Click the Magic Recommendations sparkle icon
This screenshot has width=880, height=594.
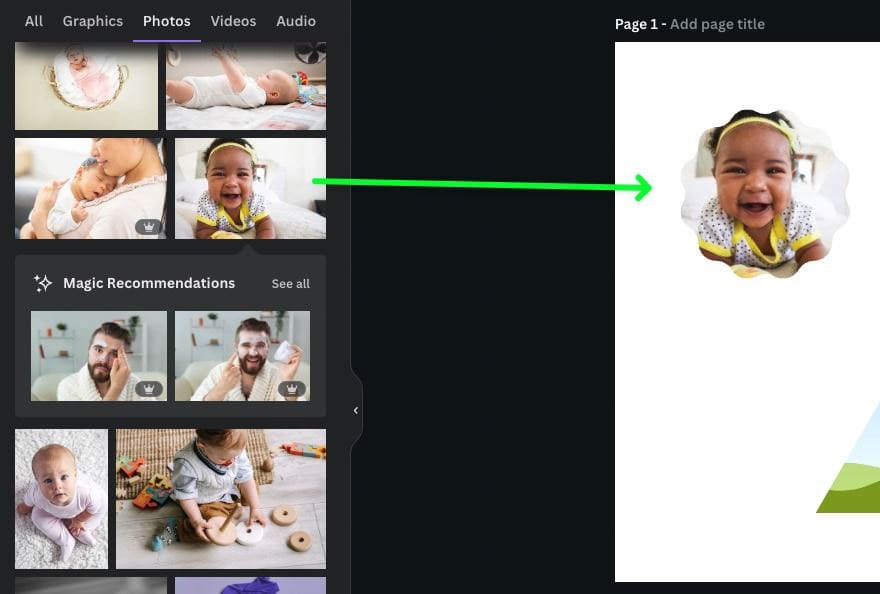tap(43, 283)
